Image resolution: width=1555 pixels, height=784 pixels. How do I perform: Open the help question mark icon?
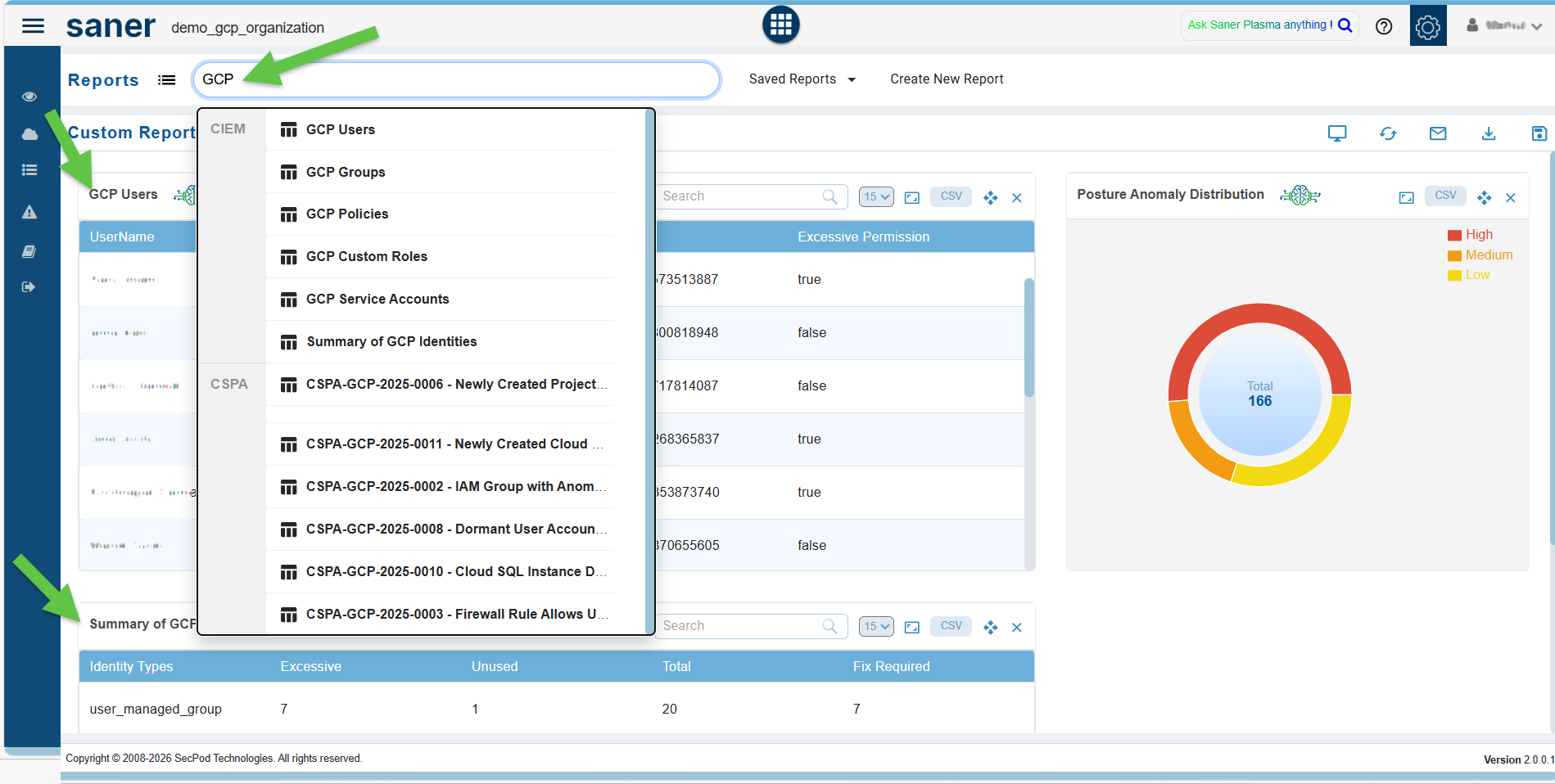click(1383, 27)
